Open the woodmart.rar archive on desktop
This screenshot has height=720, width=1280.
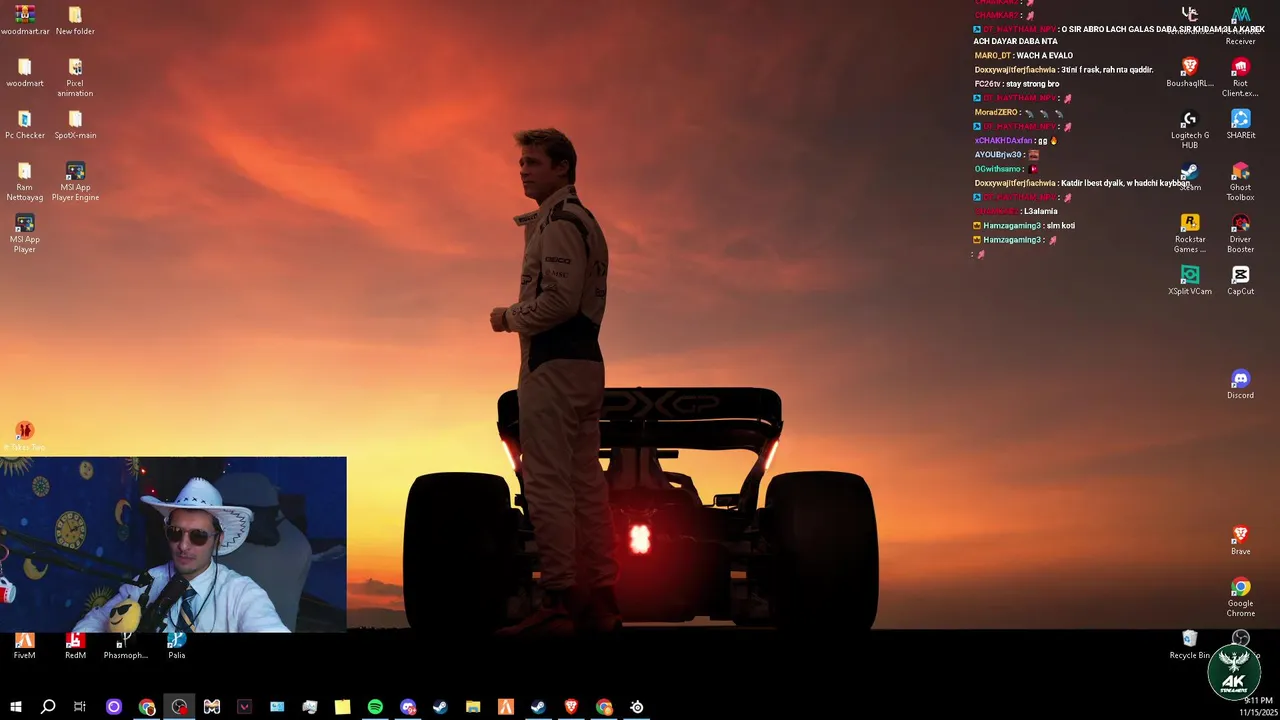coord(25,20)
